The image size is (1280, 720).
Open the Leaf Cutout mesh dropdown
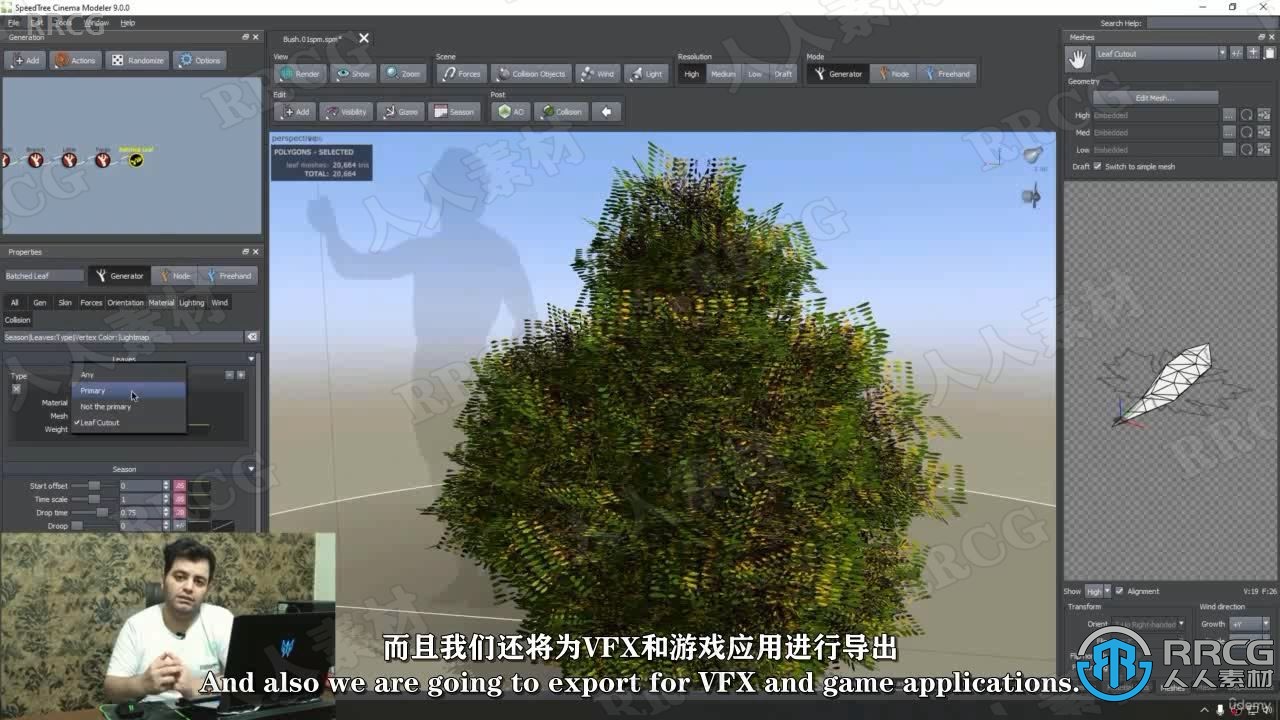tap(1160, 53)
